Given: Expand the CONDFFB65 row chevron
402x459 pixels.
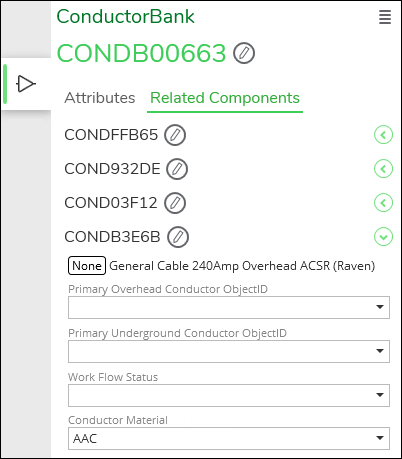Looking at the screenshot, I should pyautogui.click(x=383, y=135).
